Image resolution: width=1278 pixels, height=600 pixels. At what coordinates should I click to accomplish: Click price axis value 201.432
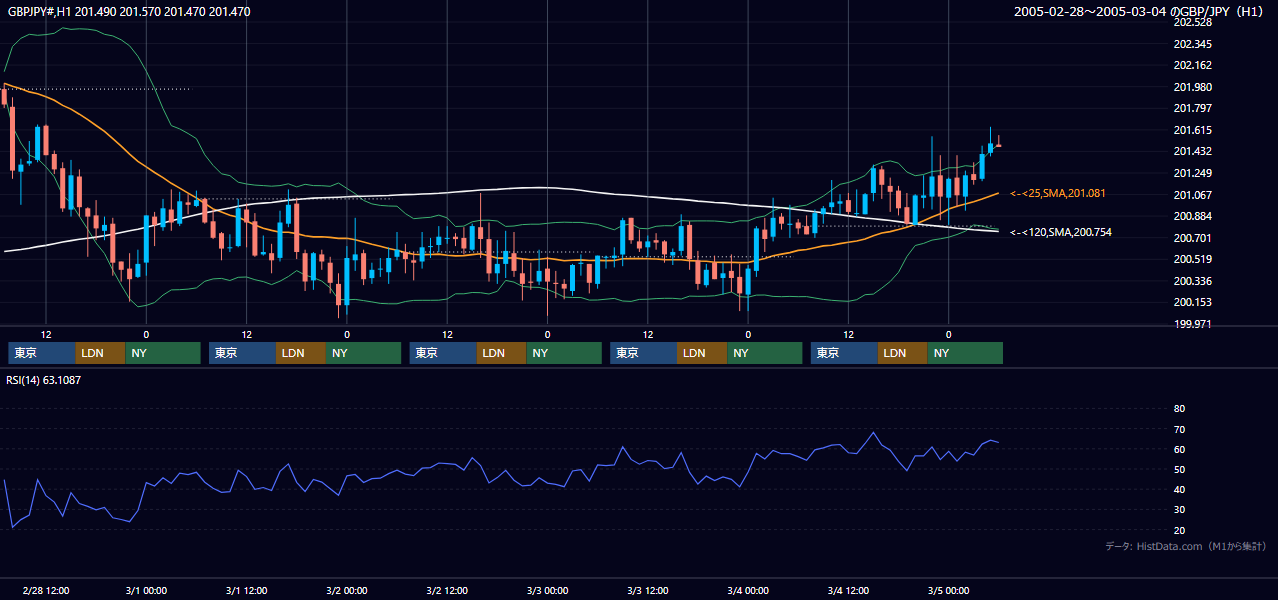[1192, 151]
